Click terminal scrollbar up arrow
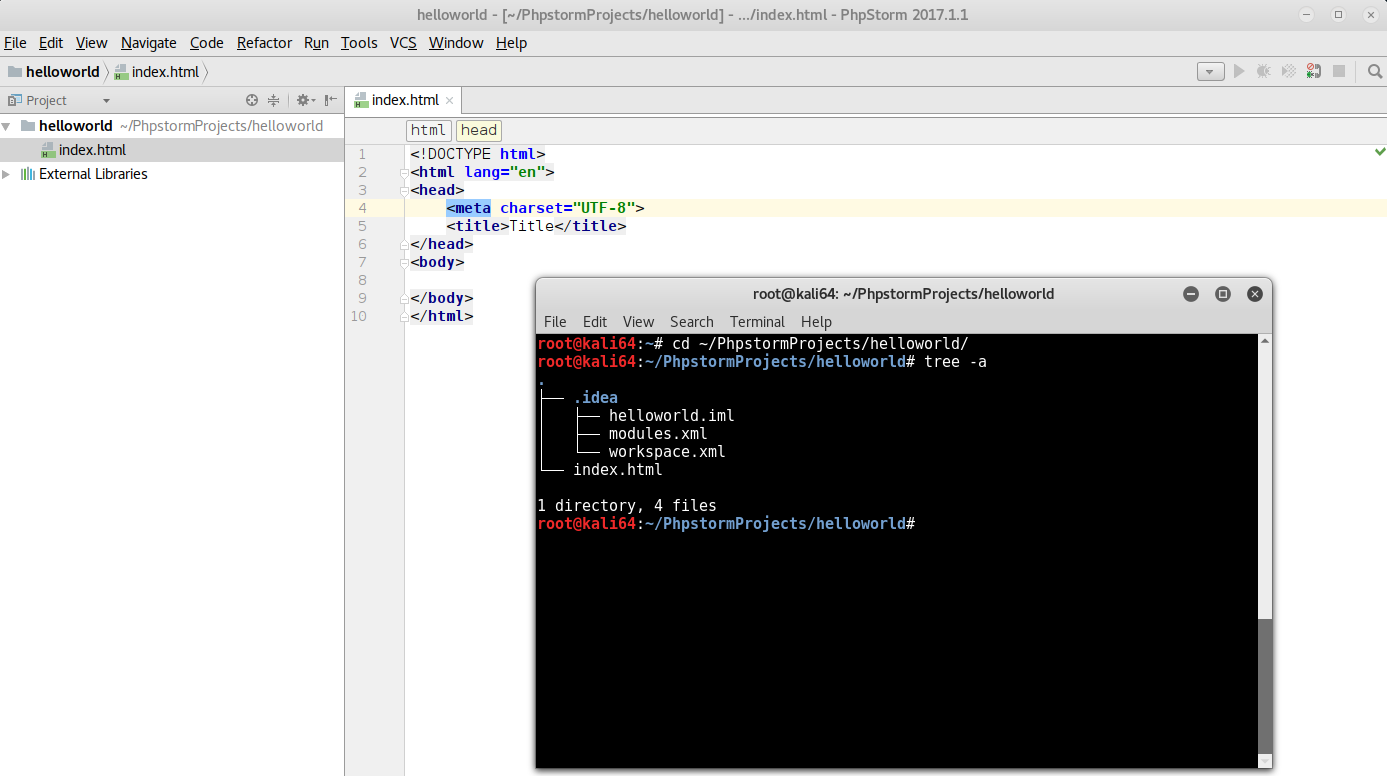The image size is (1387, 776). [1265, 341]
